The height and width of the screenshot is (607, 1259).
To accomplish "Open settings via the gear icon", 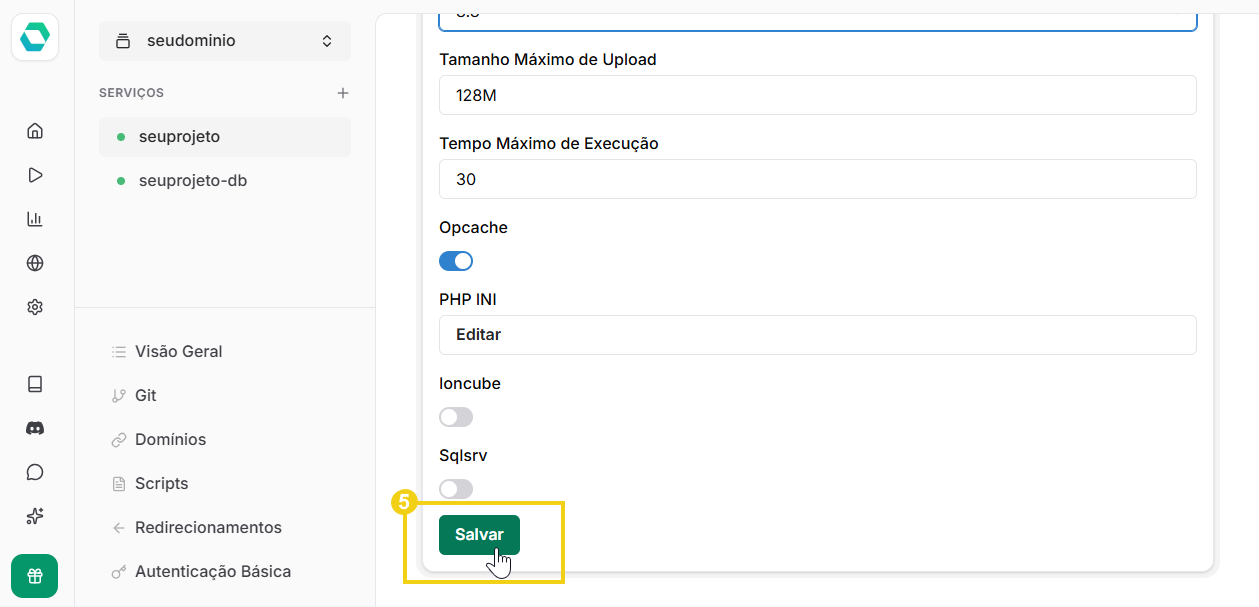I will coord(35,306).
